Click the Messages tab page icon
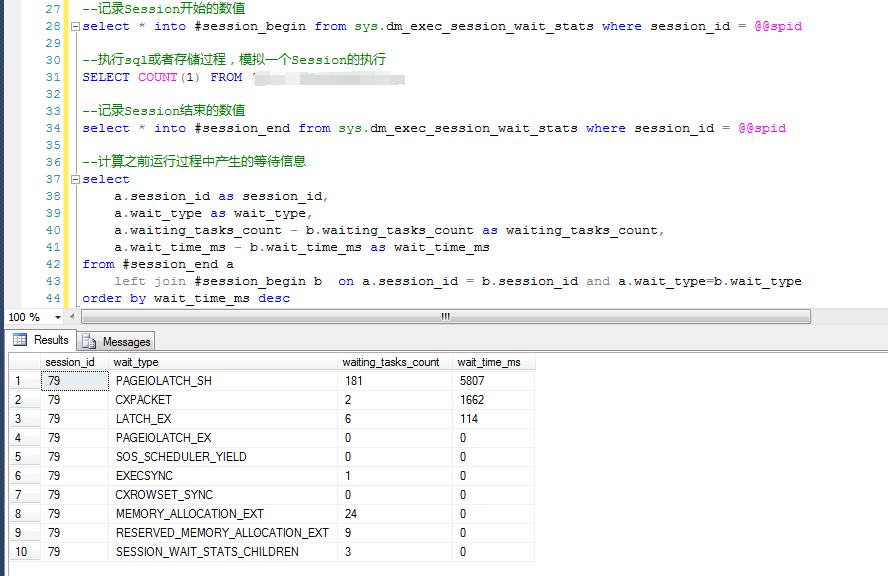 (x=90, y=341)
